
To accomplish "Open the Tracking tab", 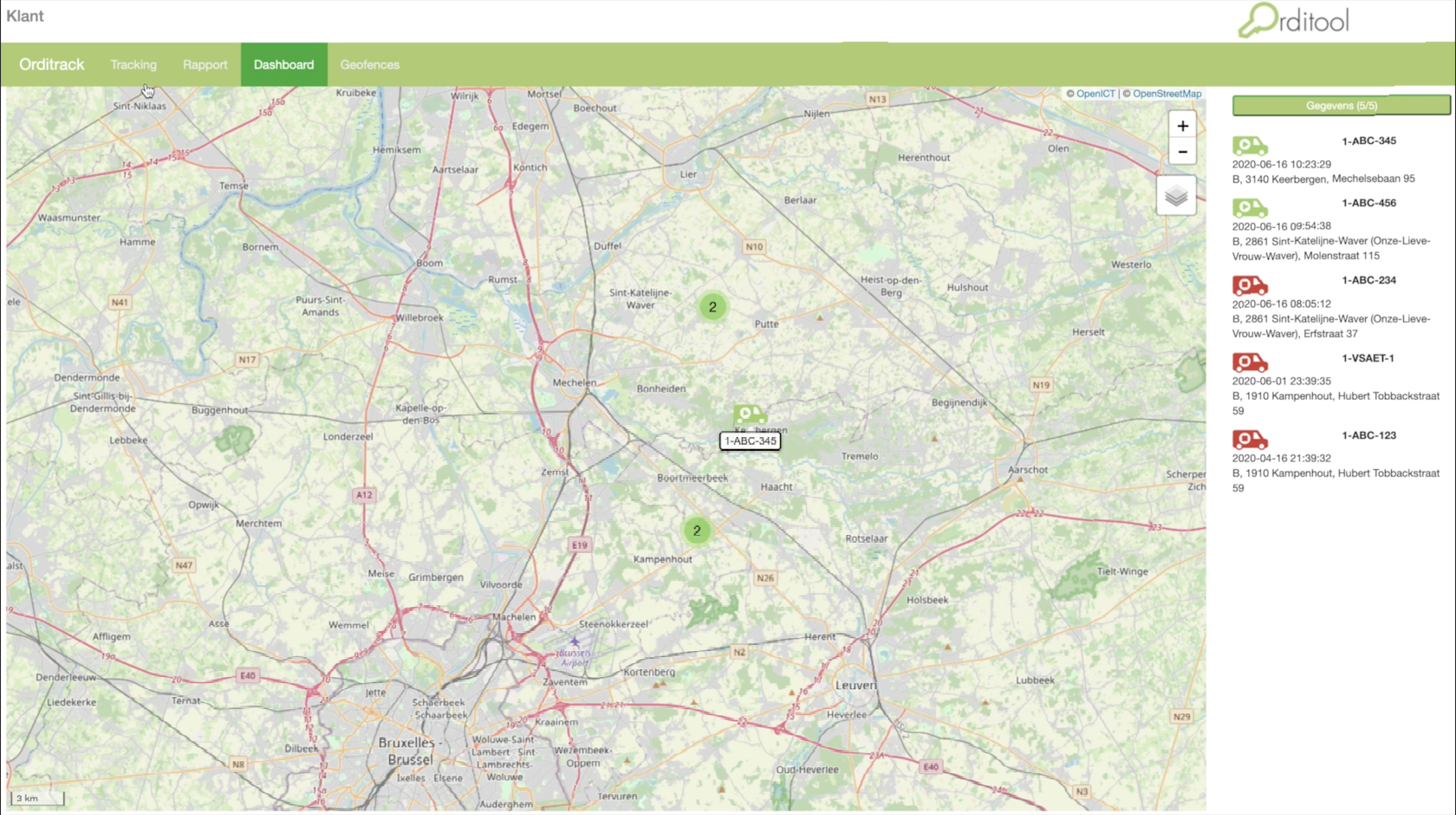I will pyautogui.click(x=133, y=65).
